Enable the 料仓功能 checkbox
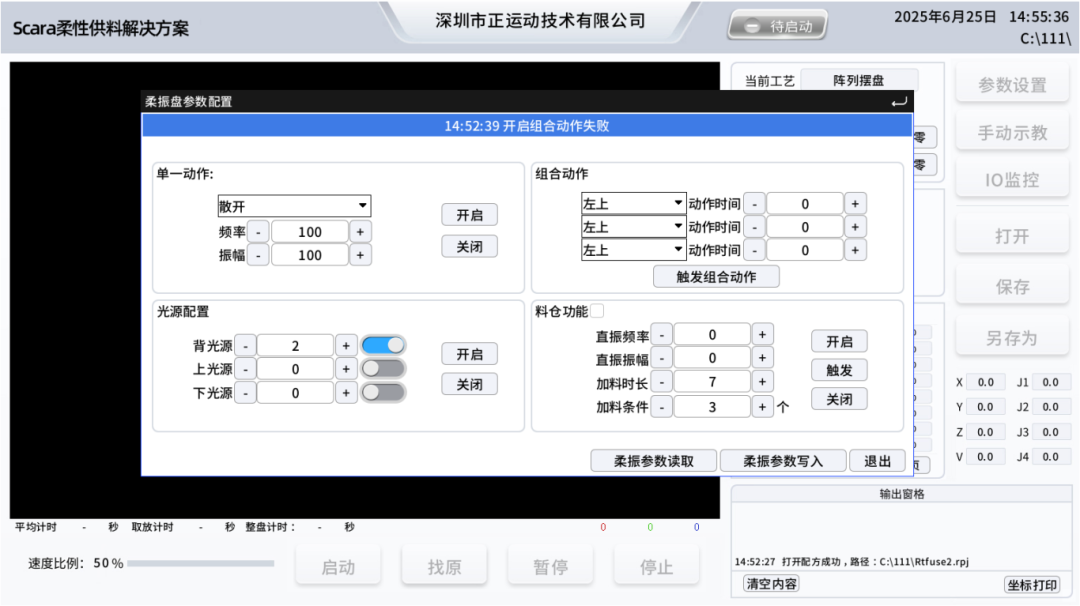Viewport: 1080px width, 606px height. click(x=595, y=310)
